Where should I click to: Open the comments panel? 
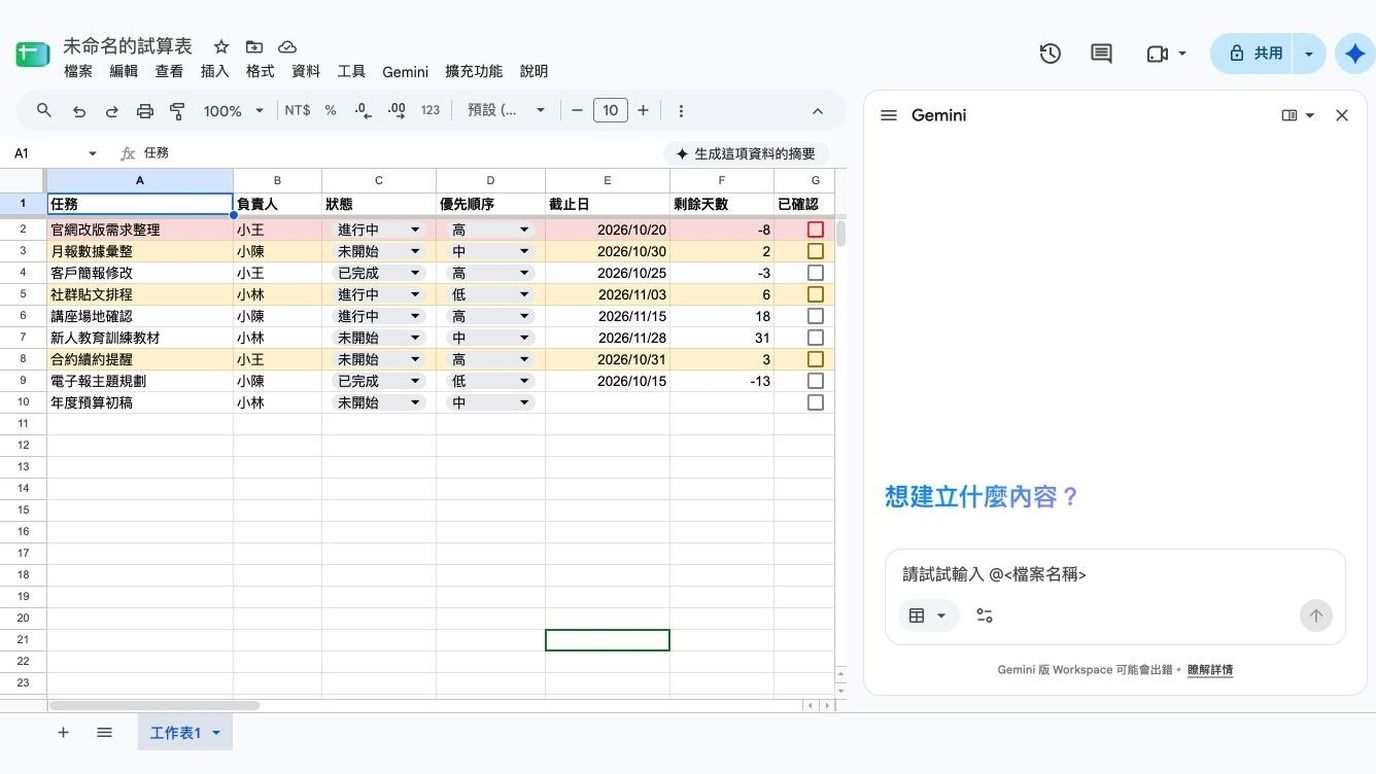coord(1101,54)
